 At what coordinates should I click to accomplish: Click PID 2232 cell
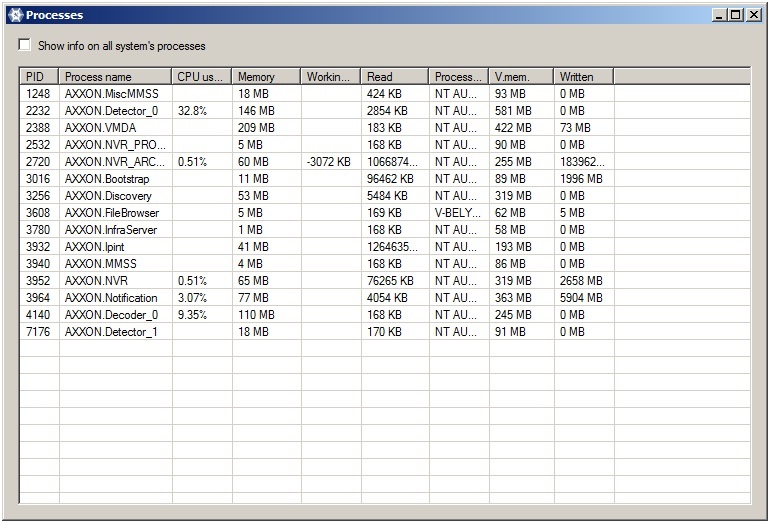pos(38,110)
